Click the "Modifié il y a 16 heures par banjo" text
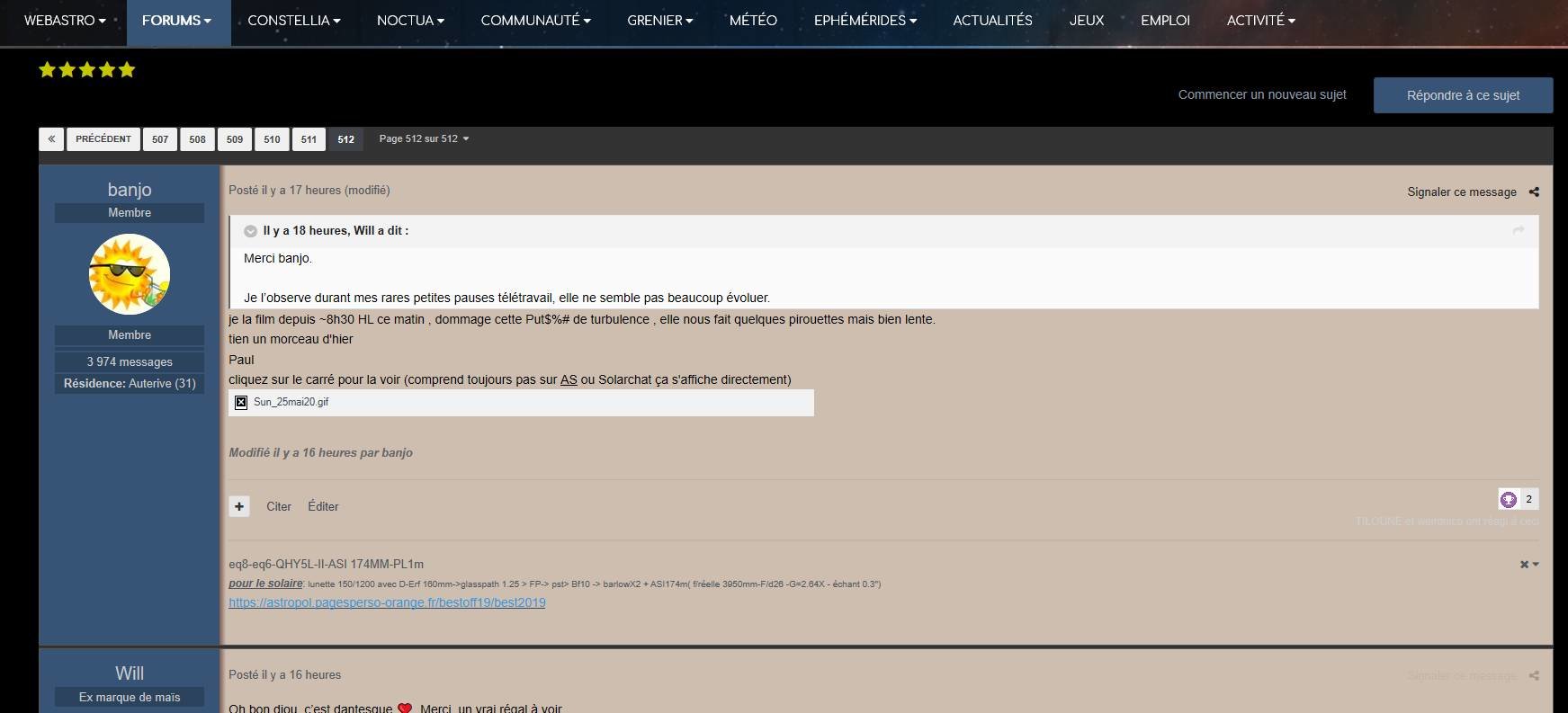The width and height of the screenshot is (1568, 713). point(320,452)
